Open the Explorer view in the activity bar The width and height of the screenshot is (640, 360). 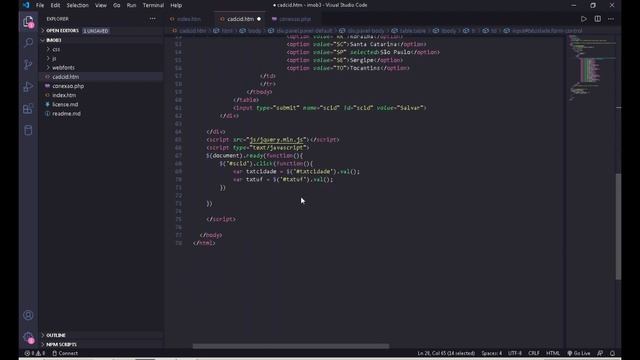click(x=28, y=21)
